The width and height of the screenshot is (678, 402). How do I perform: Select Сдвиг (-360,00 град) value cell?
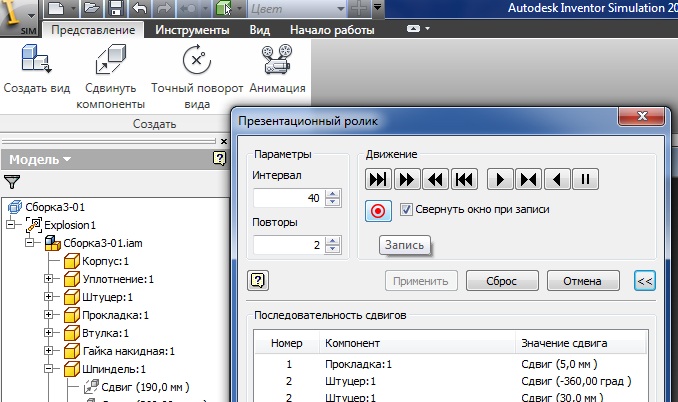576,381
